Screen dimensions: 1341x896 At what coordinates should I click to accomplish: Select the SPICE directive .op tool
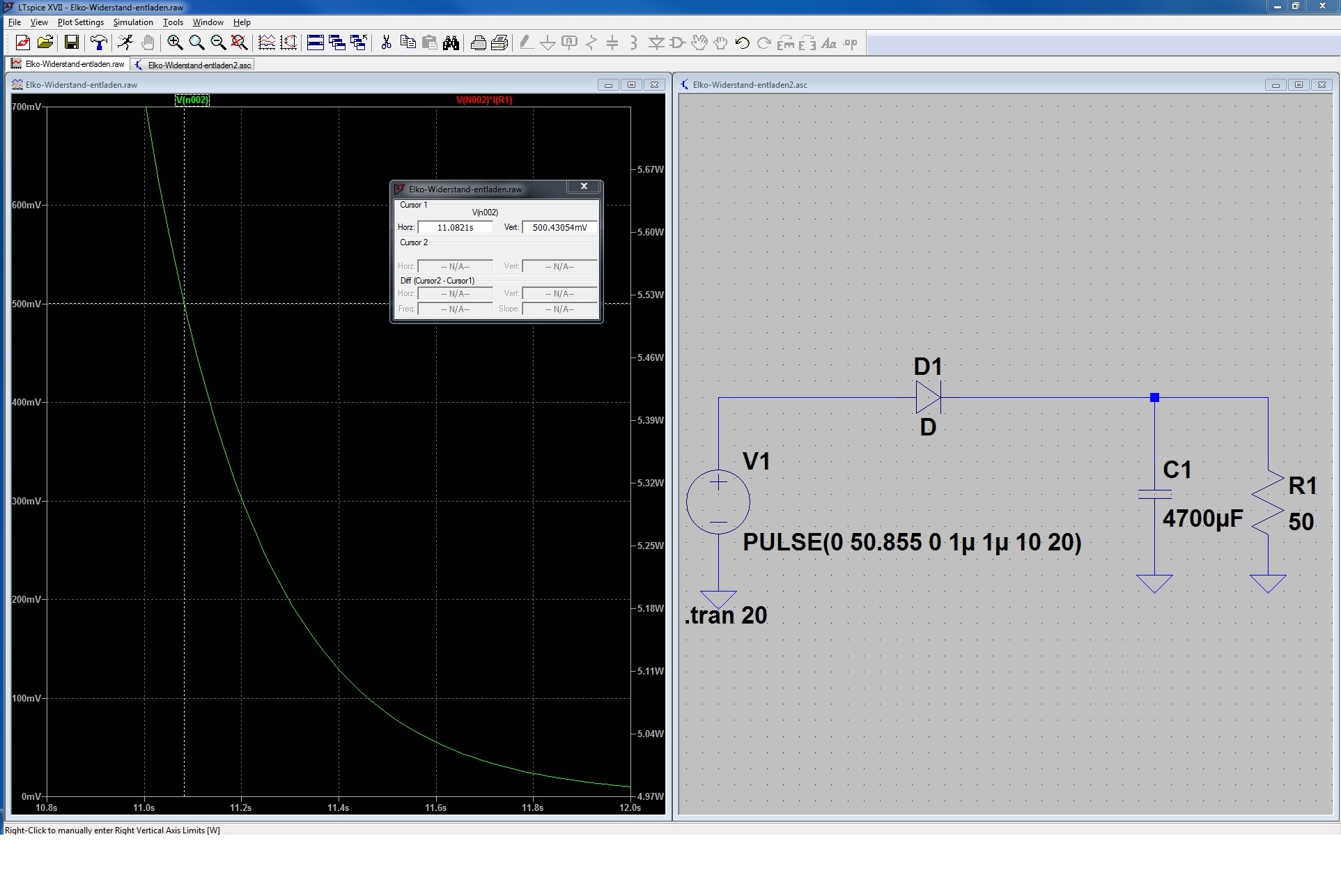(x=851, y=43)
